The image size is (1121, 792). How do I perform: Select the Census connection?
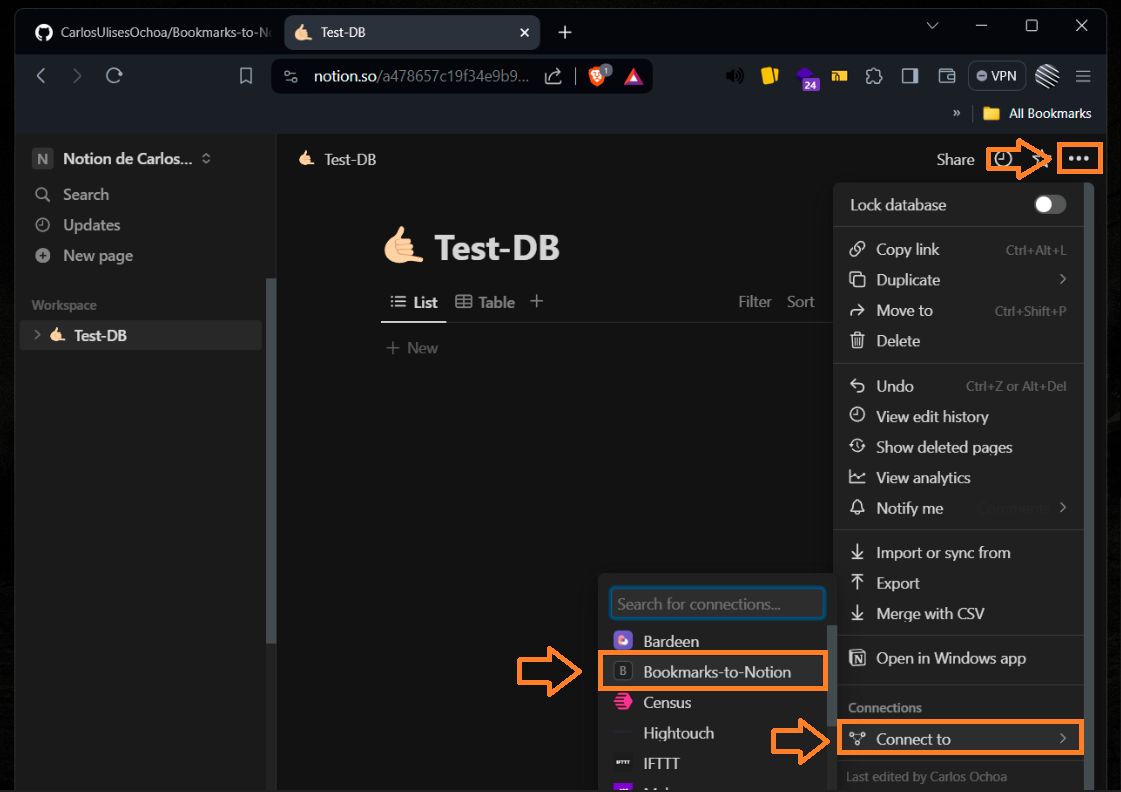point(713,703)
